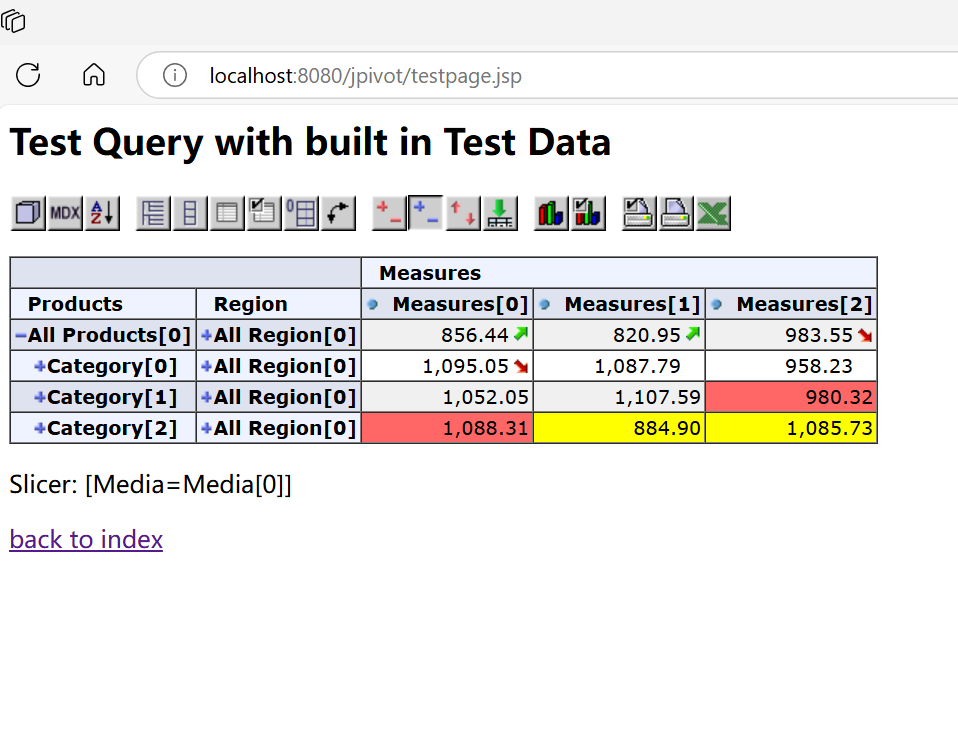
Task: Open the A-Z sort configuration
Action: 102,213
